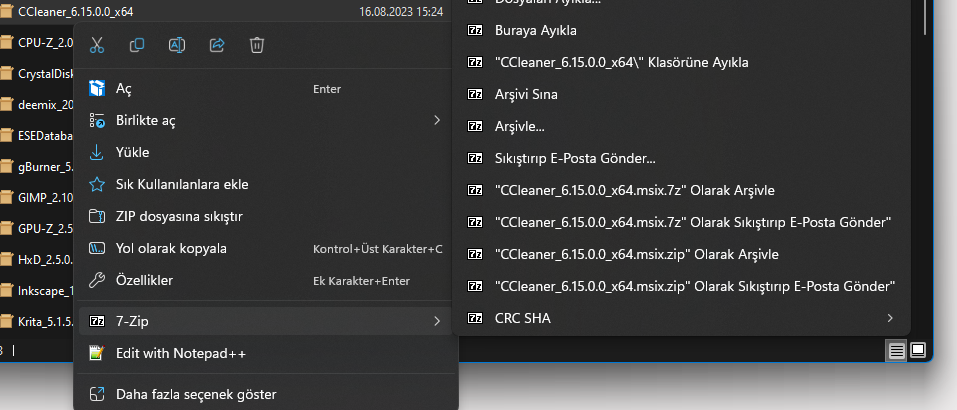Click the Delete trash icon

257,45
